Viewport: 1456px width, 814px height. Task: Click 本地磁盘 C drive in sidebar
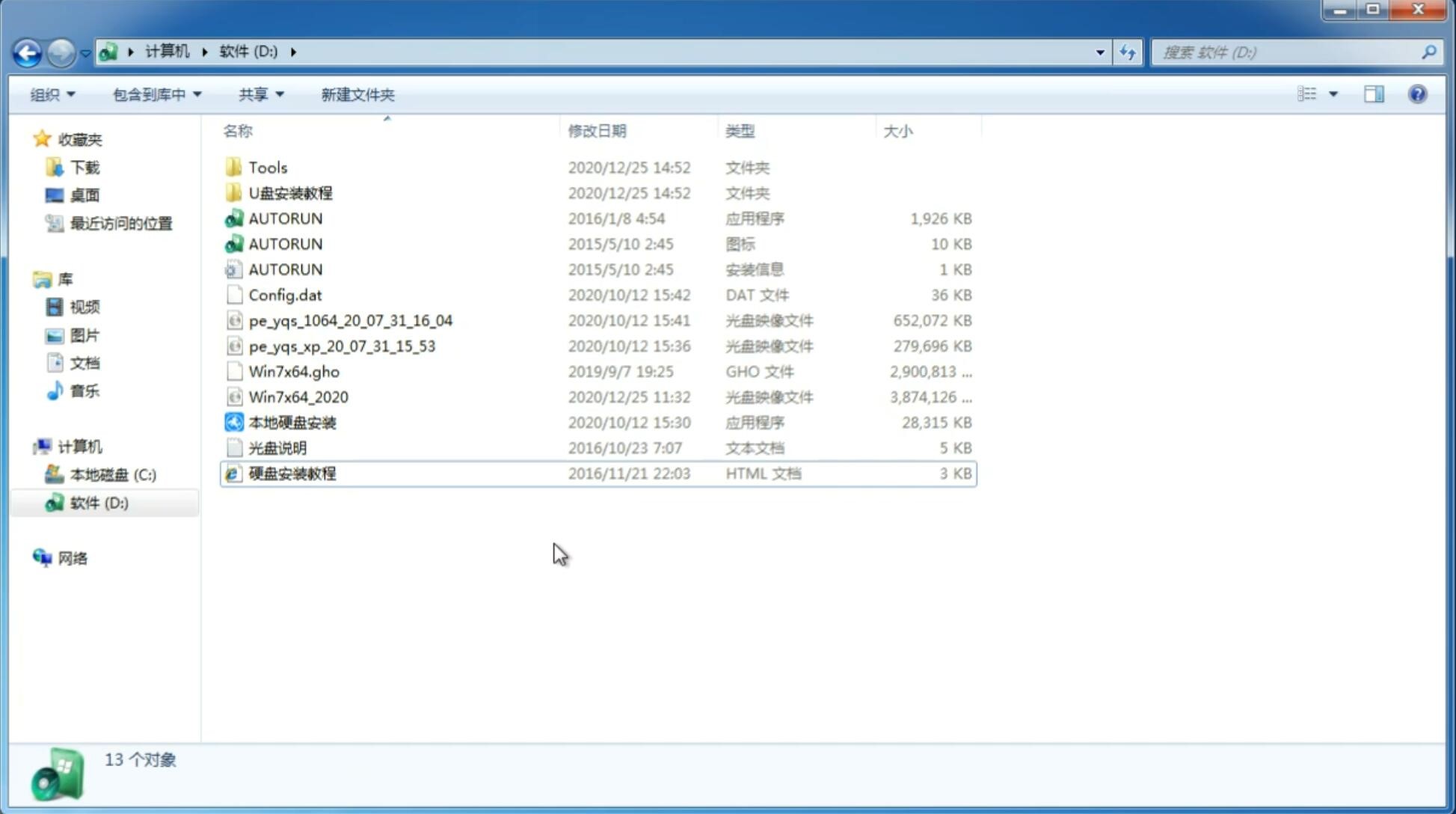pyautogui.click(x=112, y=474)
